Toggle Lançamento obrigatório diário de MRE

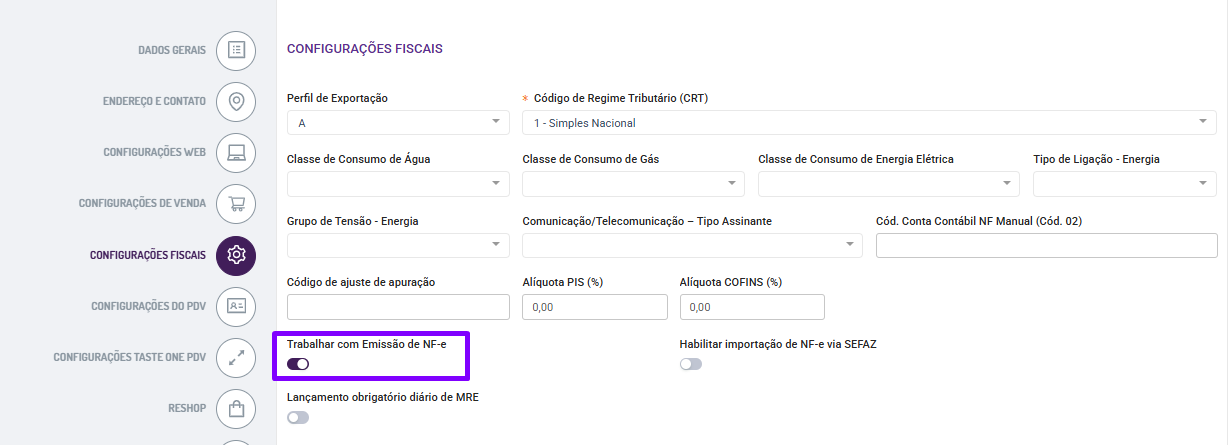298,417
